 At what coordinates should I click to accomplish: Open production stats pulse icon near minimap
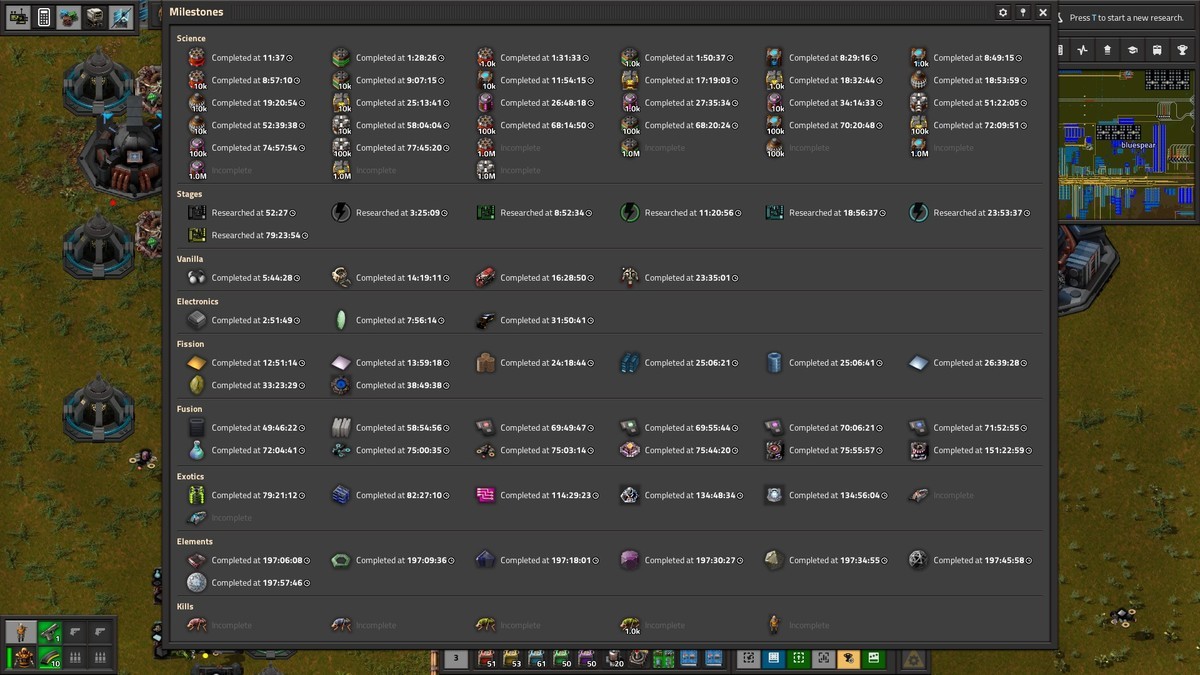click(1083, 50)
